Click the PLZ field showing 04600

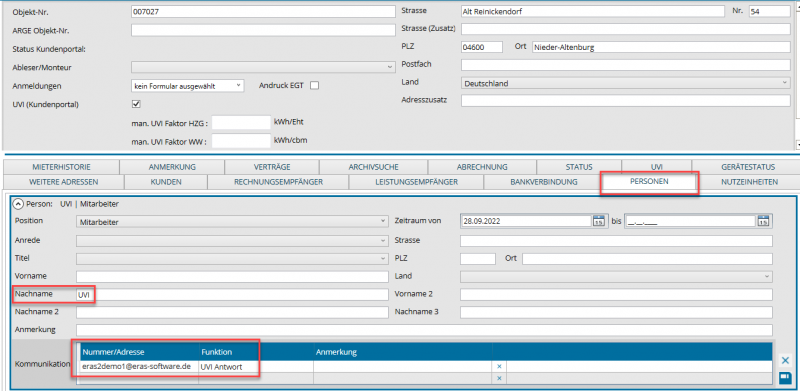pyautogui.click(x=482, y=47)
